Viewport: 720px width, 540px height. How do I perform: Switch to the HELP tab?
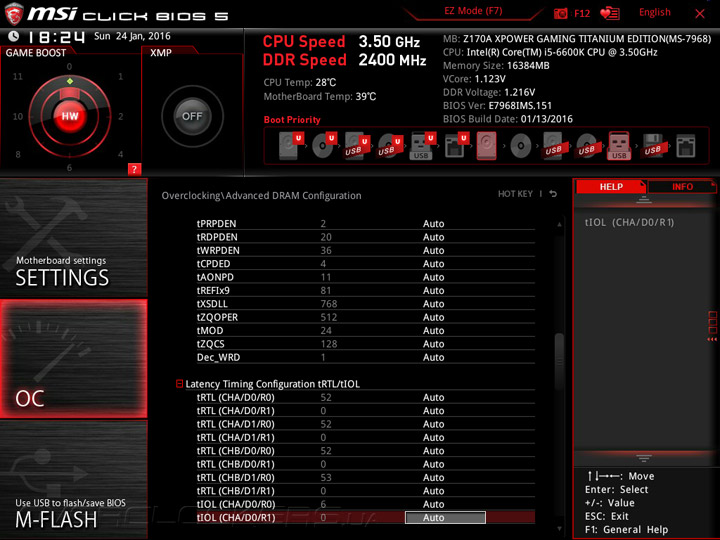tap(611, 186)
